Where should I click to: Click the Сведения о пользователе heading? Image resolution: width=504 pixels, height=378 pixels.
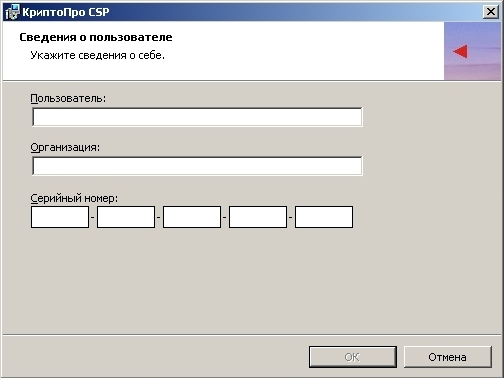pyautogui.click(x=96, y=37)
